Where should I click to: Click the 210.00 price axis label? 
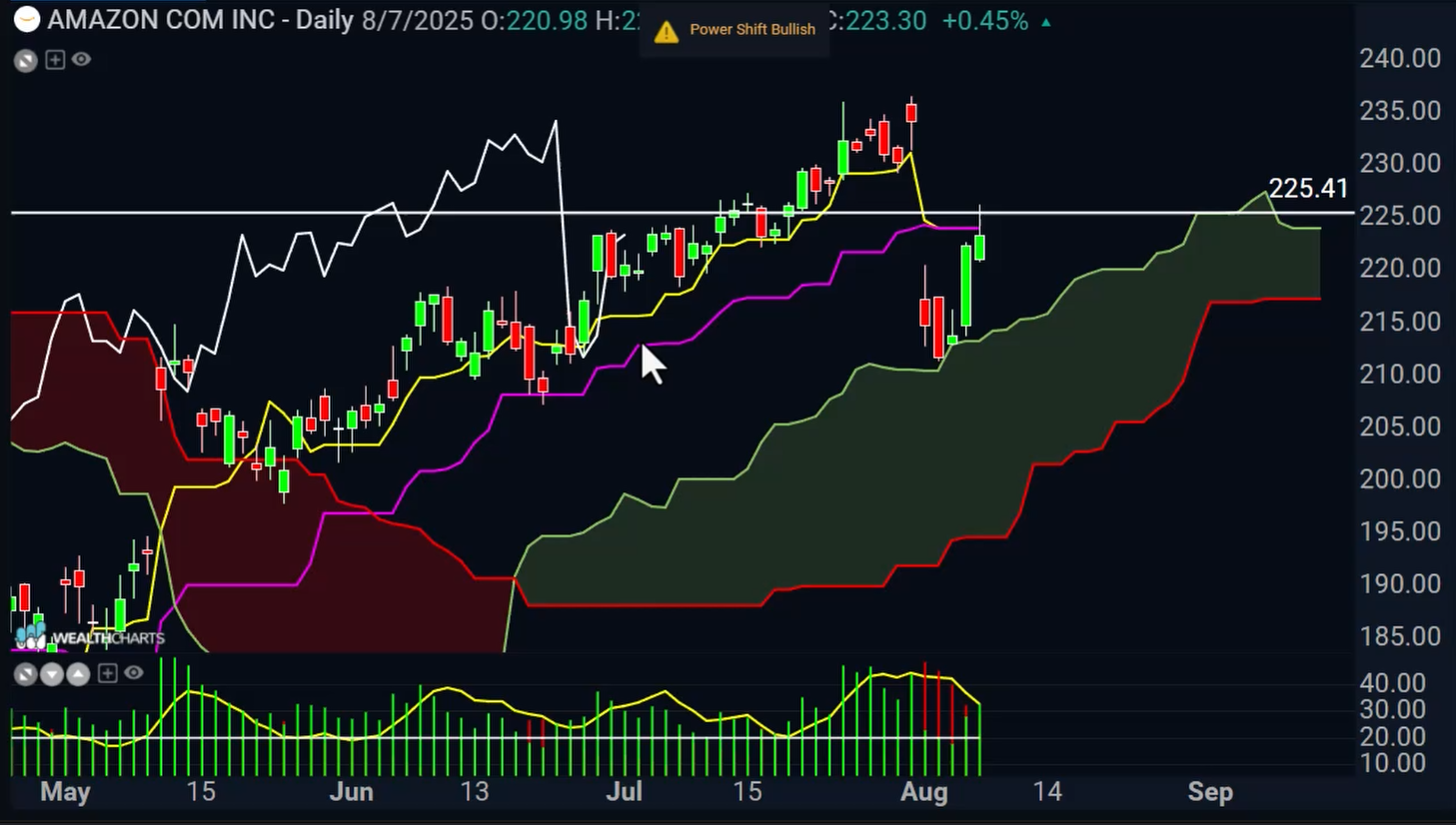[1400, 374]
